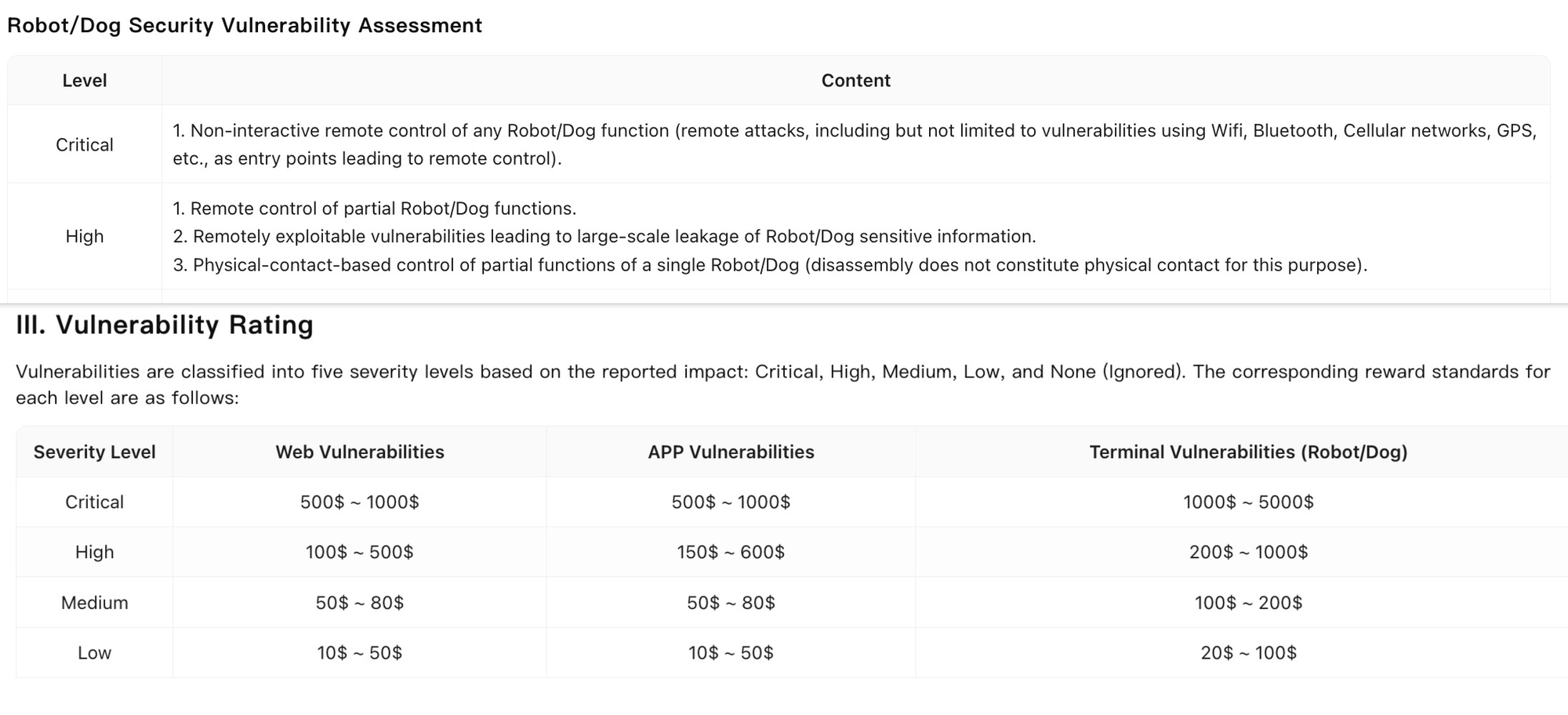
Task: Click the '150$ ~ 600$' reward cell
Action: click(731, 553)
